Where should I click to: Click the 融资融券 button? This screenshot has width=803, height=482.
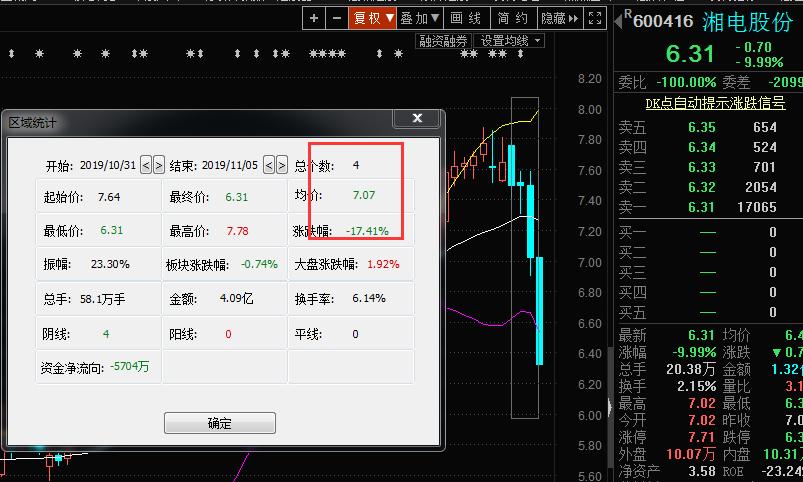(443, 41)
